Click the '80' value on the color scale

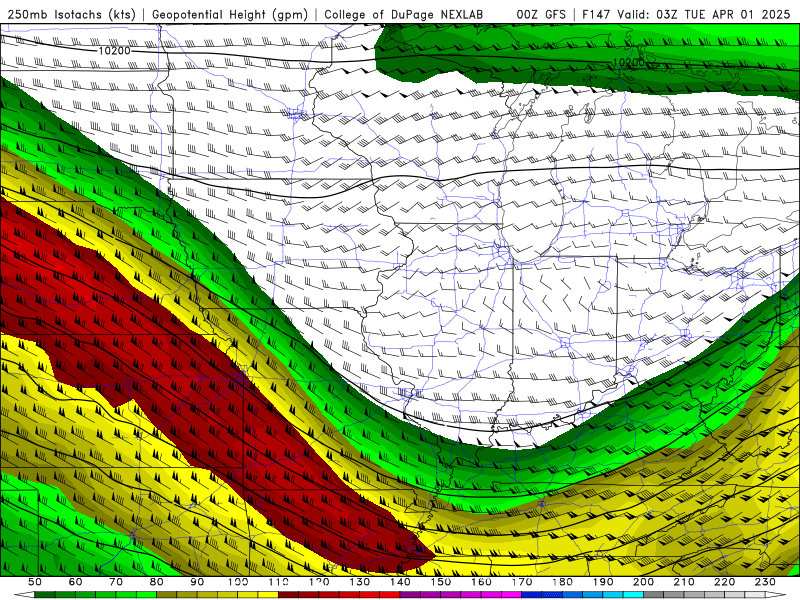coord(157,582)
